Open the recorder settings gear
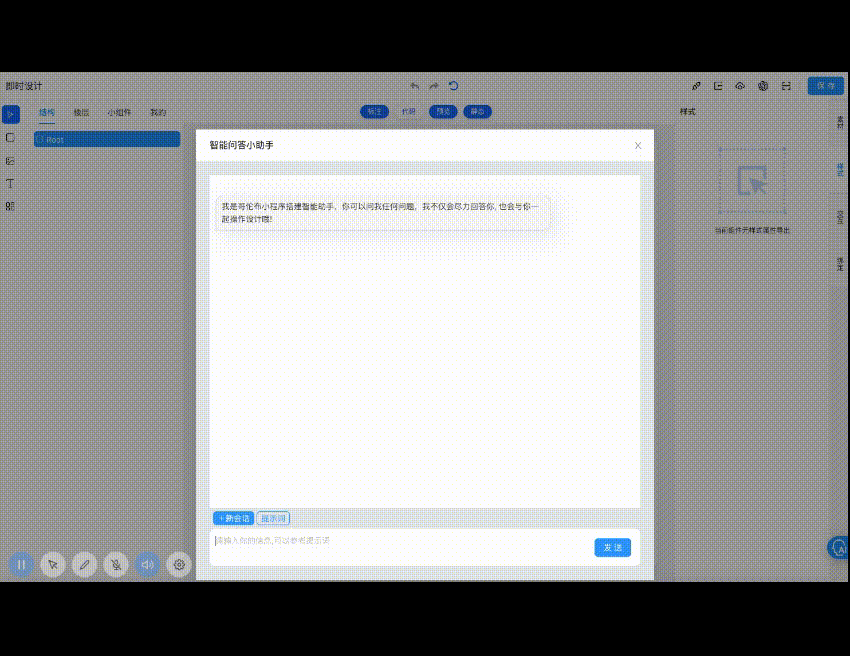Screen dimensions: 850x656 [x=179, y=564]
